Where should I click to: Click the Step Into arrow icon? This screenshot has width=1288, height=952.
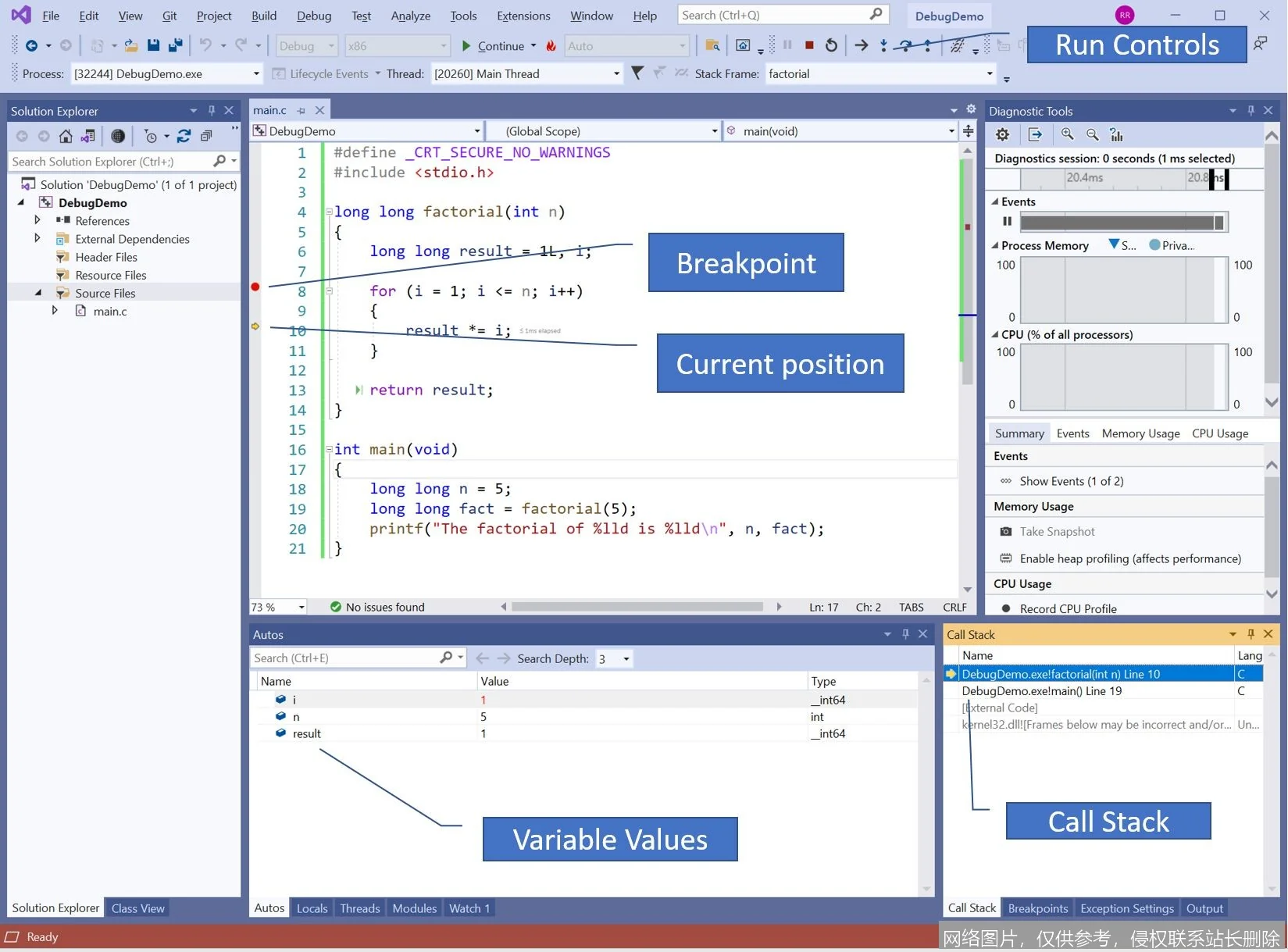tap(883, 45)
